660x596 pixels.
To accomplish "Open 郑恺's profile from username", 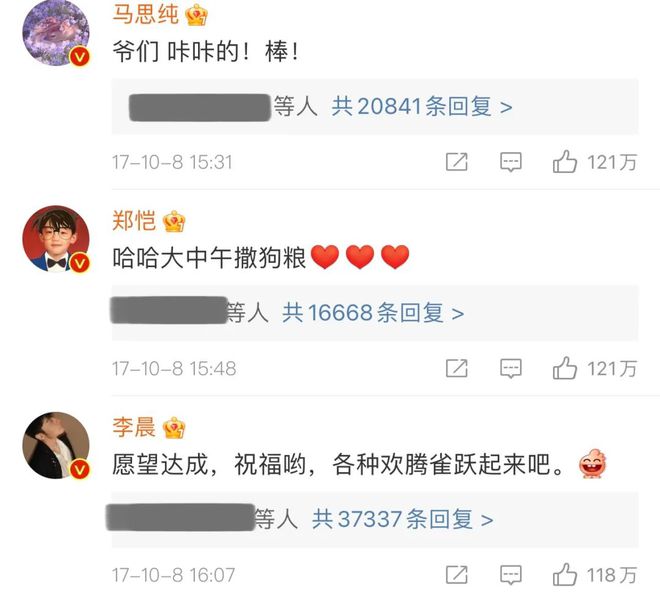I will point(134,221).
